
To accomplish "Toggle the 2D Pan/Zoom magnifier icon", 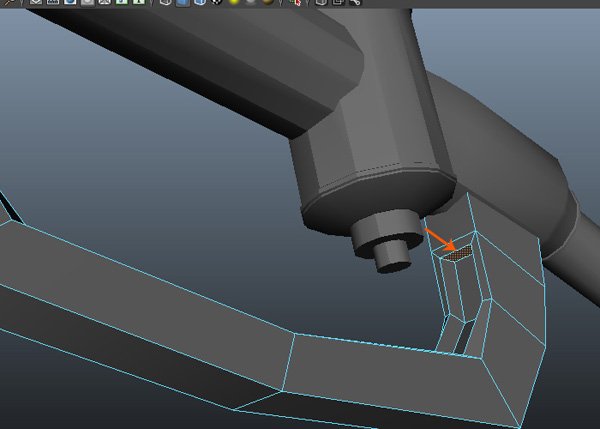I will click(x=10, y=2).
